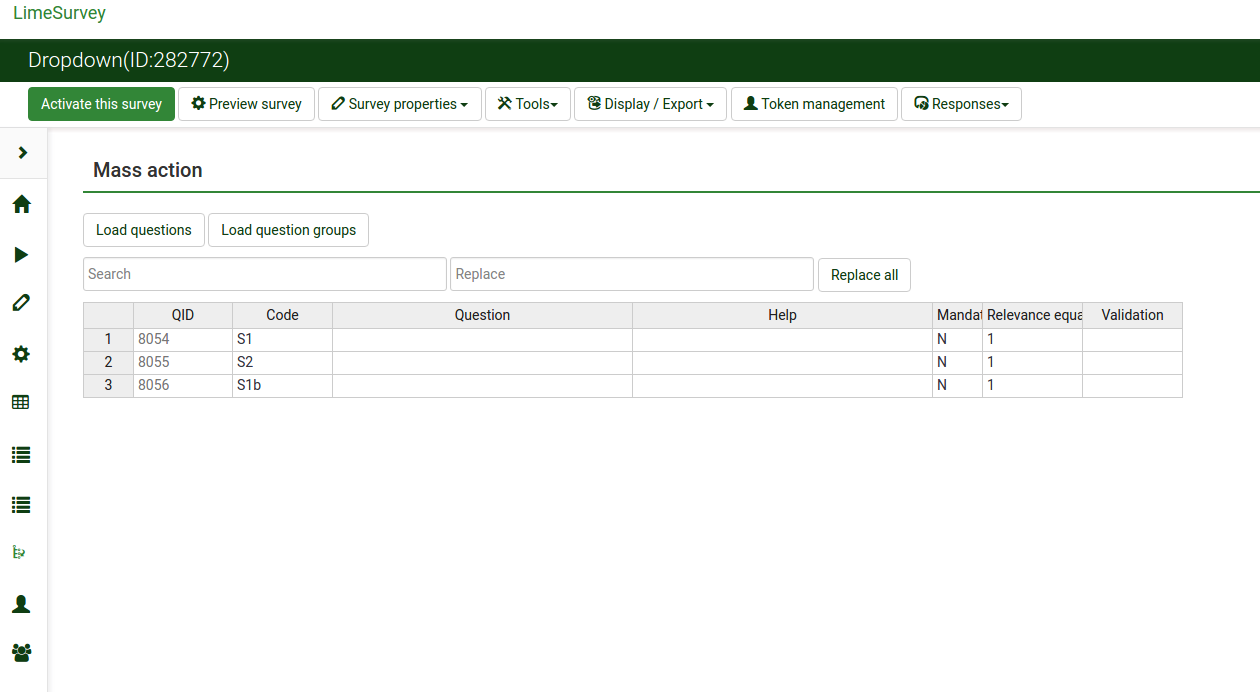Viewport: 1260px width, 692px height.
Task: Click the second list icon in sidebar
Action: click(x=21, y=505)
